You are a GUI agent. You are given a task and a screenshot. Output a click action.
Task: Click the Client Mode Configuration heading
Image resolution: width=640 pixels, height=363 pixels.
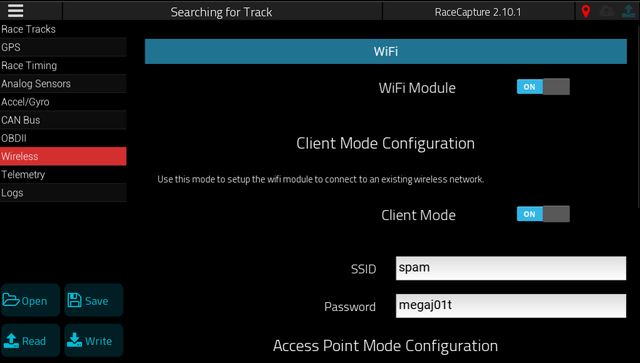(x=385, y=143)
